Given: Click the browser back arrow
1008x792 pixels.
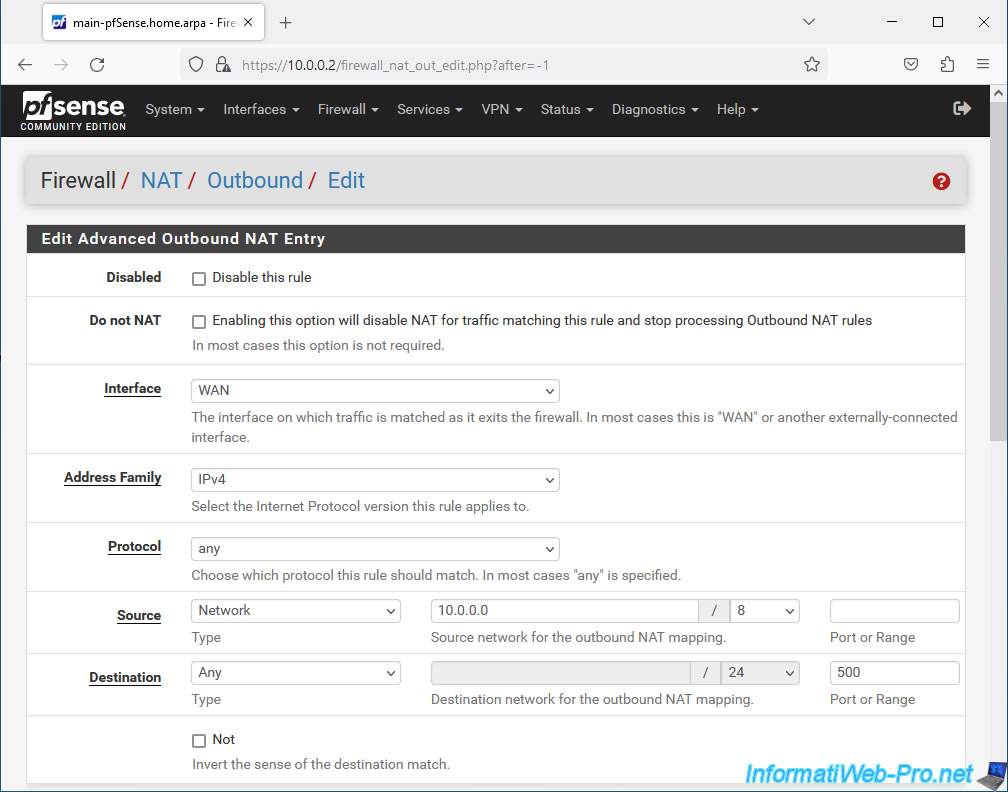Looking at the screenshot, I should pos(25,64).
